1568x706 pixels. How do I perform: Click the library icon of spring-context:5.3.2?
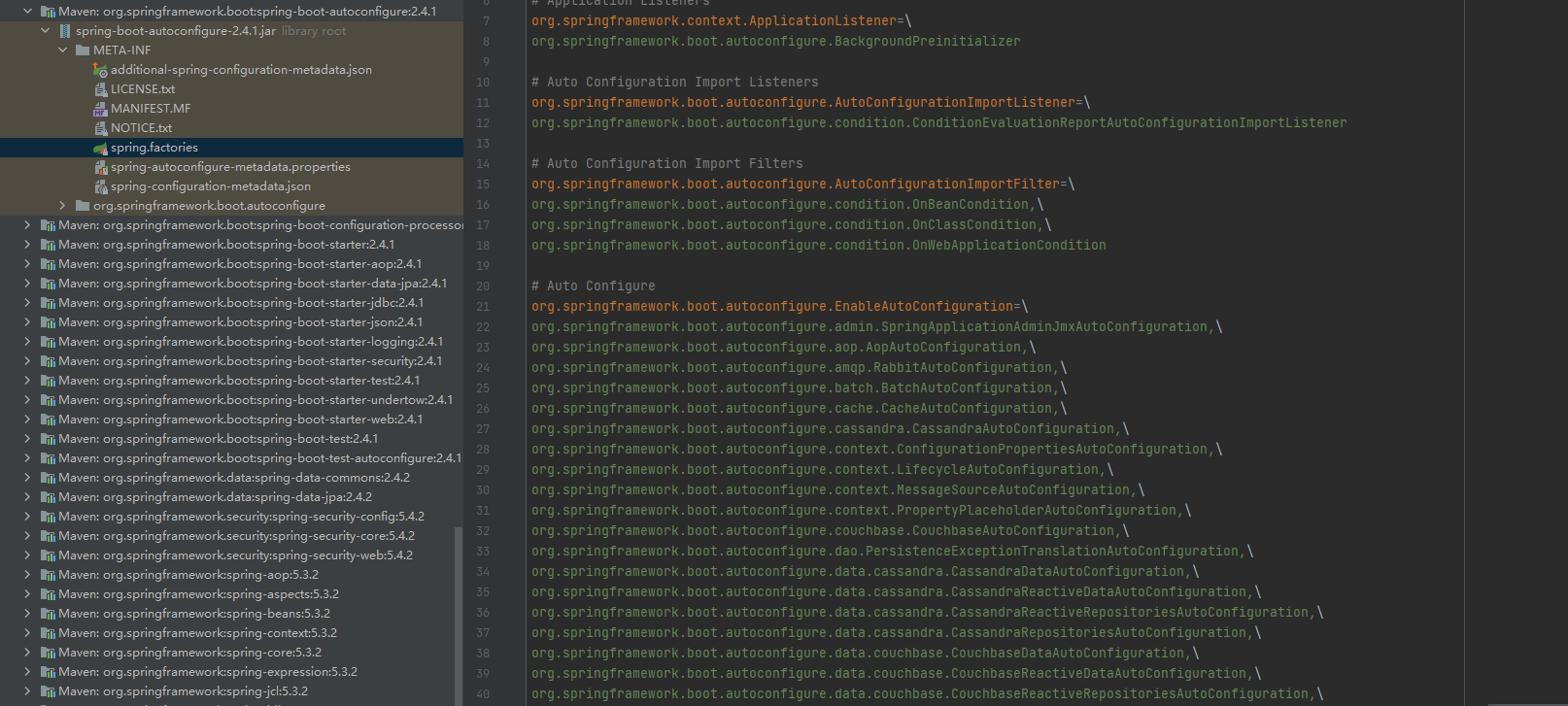[48, 633]
